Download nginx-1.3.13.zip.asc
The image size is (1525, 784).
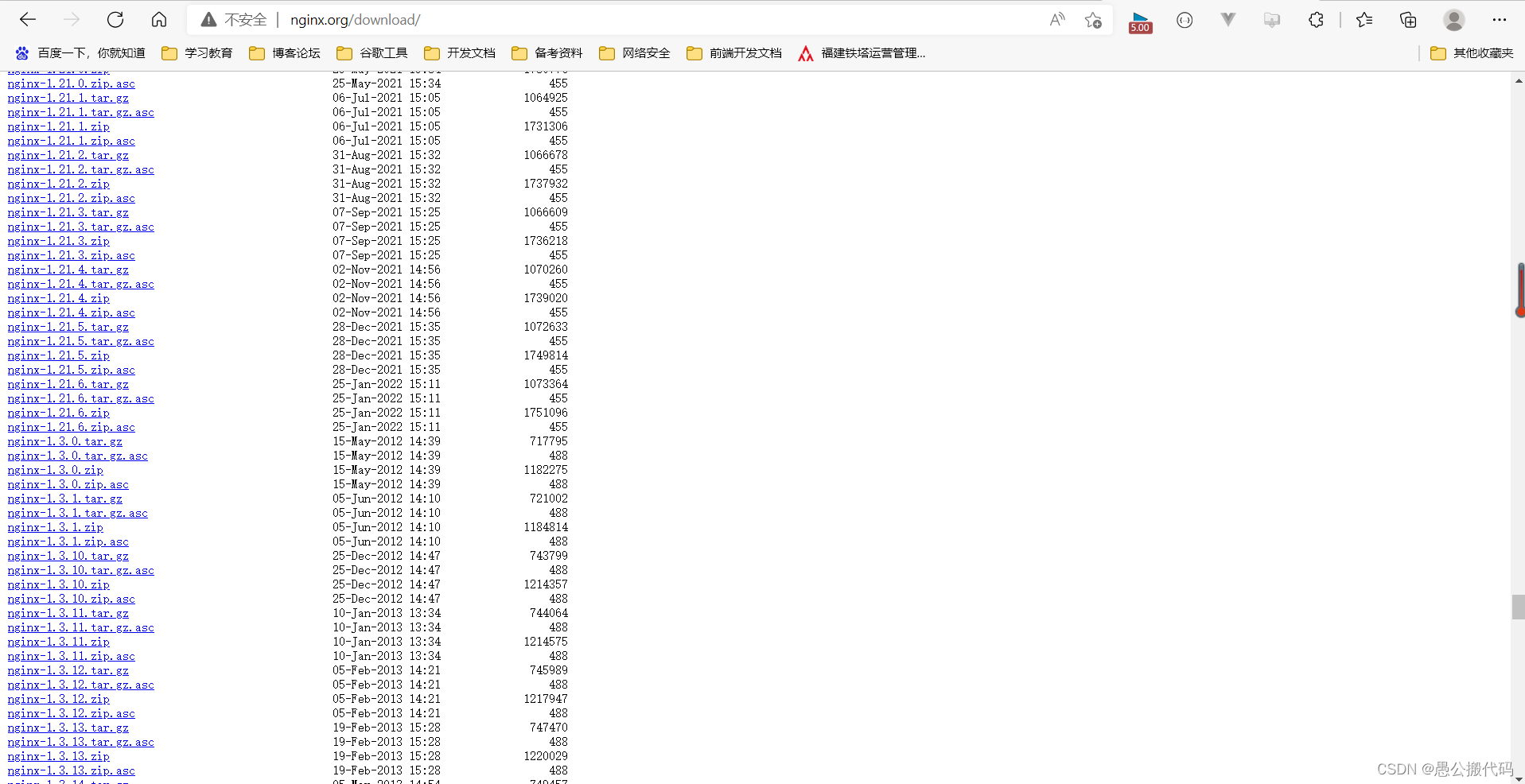tap(72, 770)
